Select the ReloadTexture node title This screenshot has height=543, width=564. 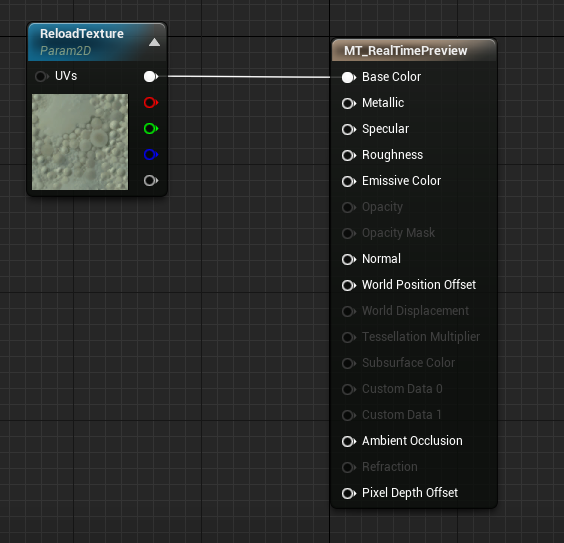click(82, 33)
